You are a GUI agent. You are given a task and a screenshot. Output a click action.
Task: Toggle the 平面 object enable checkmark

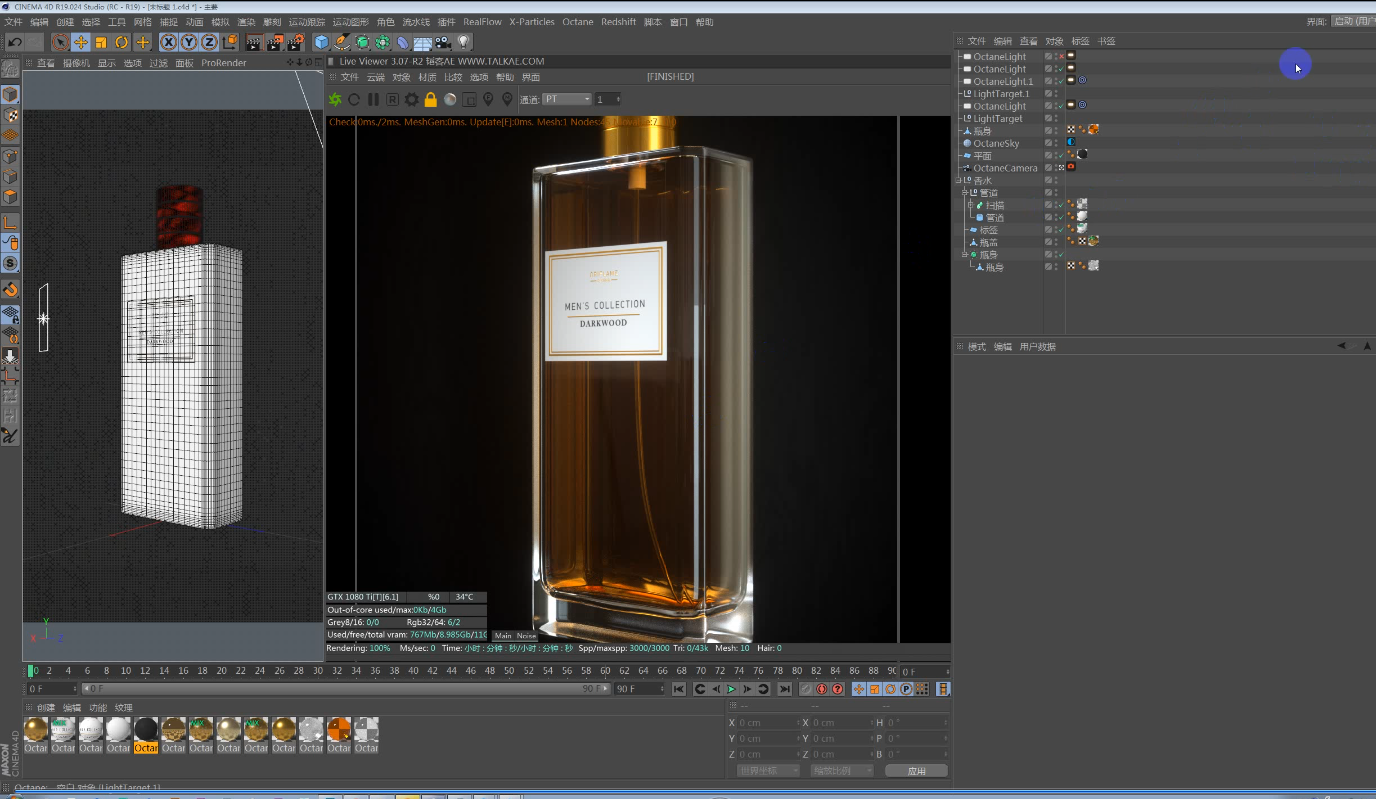(1060, 155)
